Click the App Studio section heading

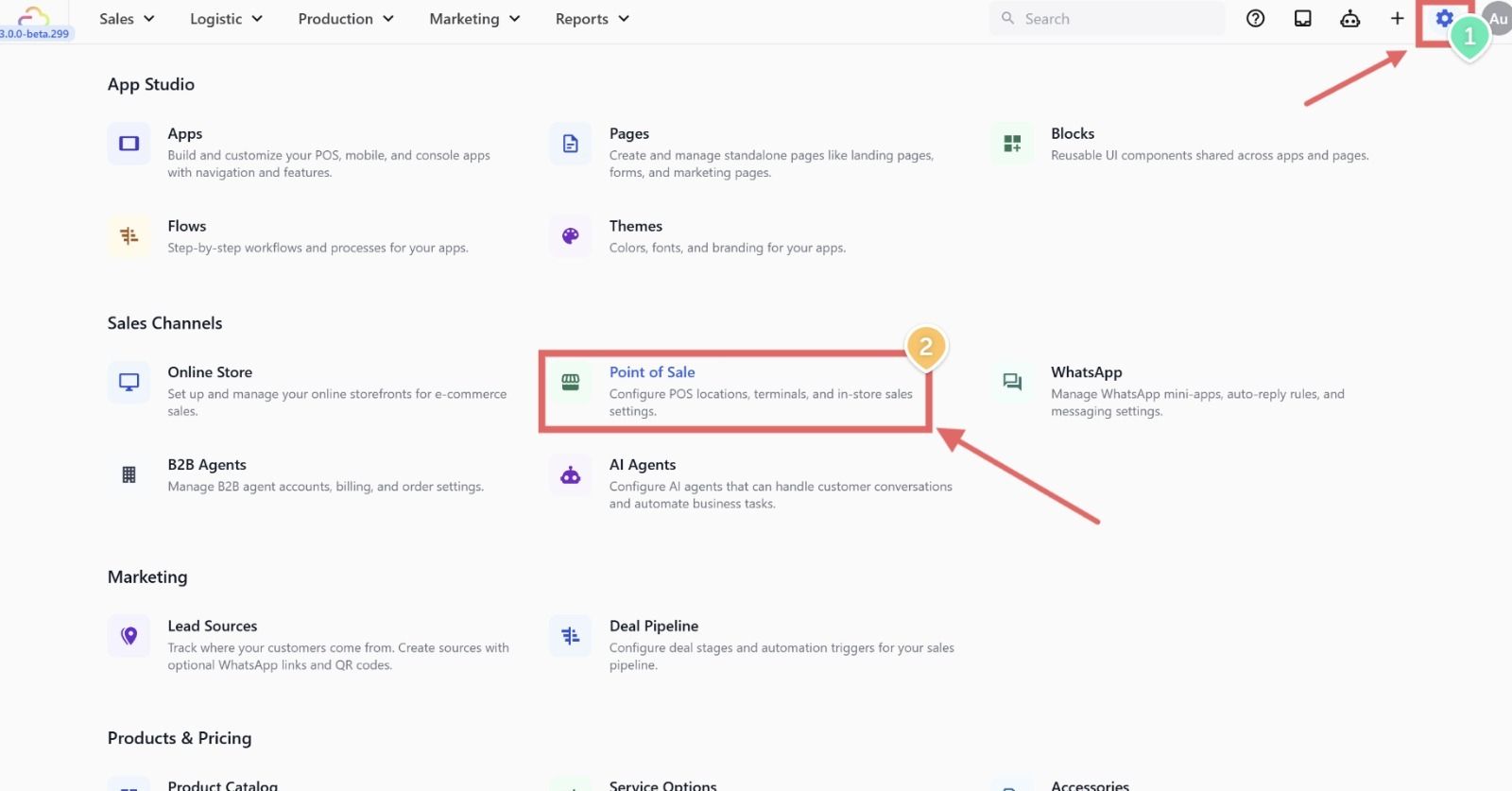tap(151, 84)
